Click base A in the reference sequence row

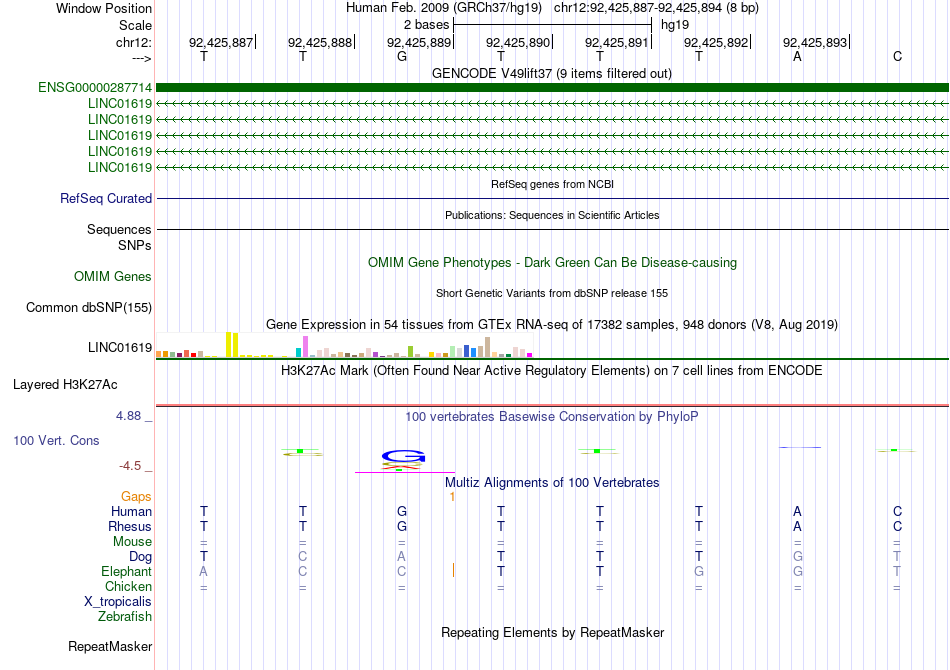point(797,56)
